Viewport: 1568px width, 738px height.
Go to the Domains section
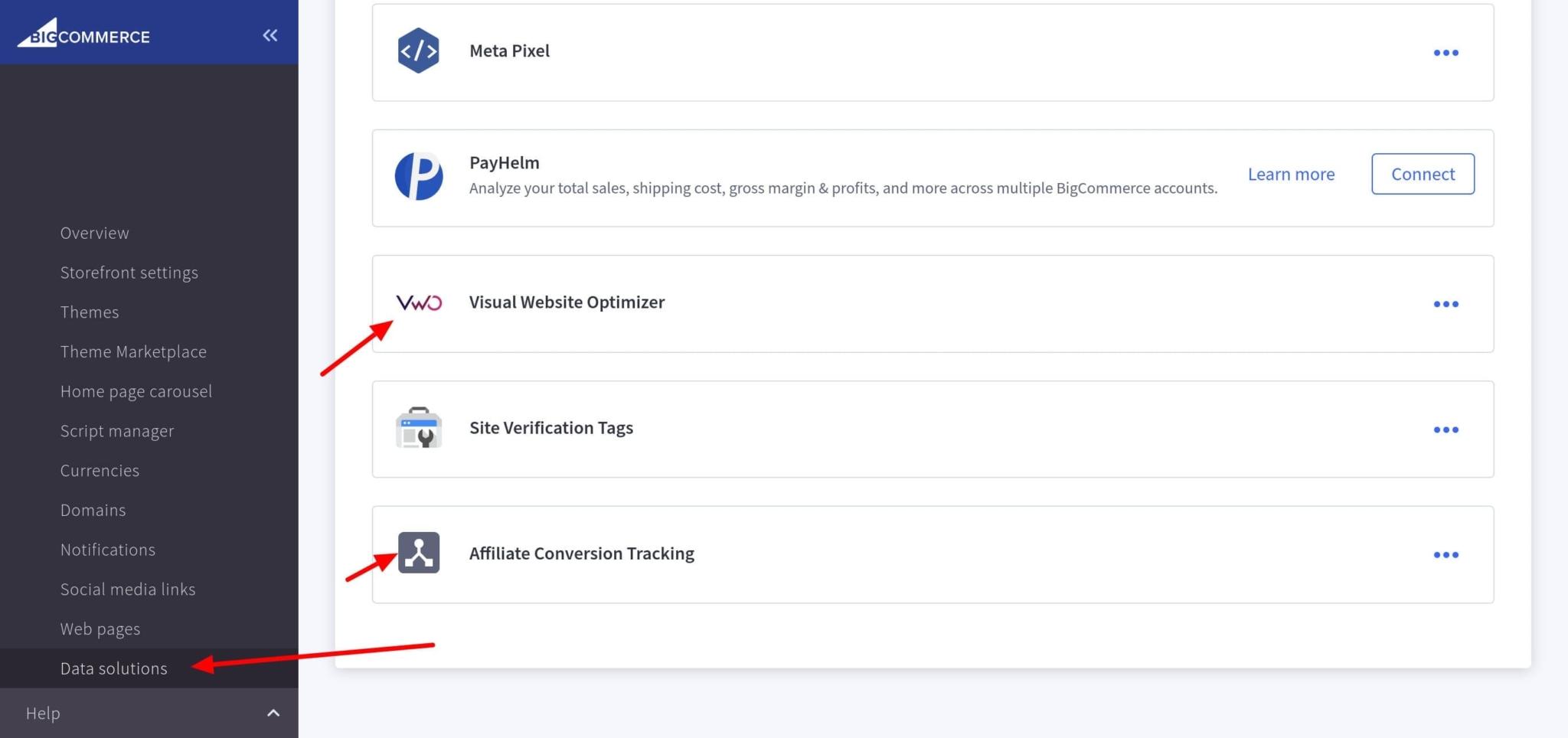click(x=93, y=510)
